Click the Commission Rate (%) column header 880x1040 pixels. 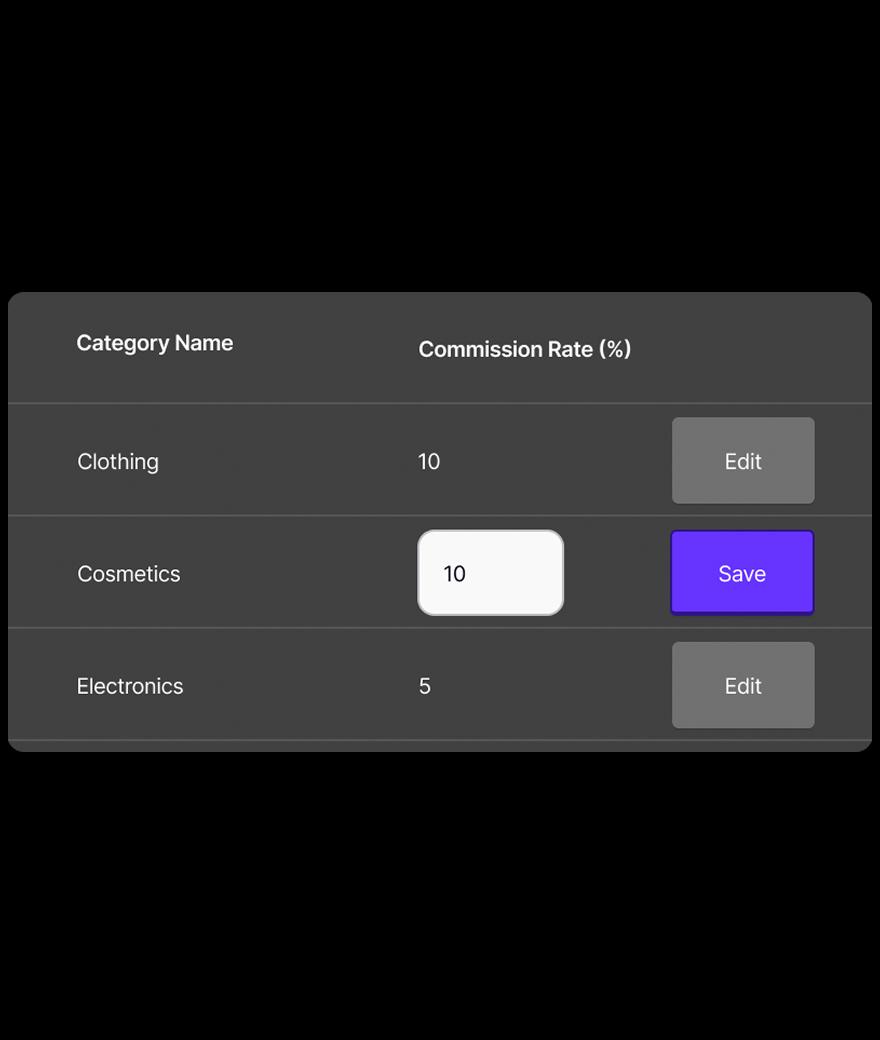524,349
